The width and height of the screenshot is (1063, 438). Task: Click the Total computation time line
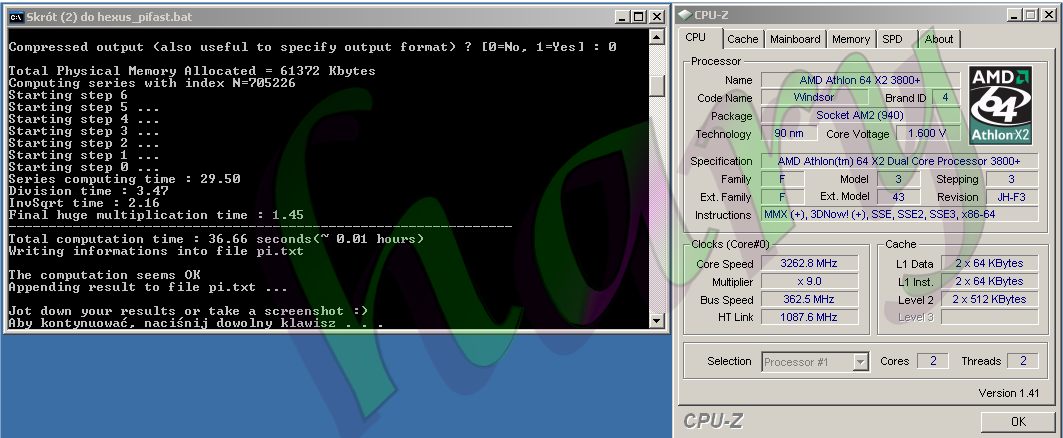click(x=216, y=239)
